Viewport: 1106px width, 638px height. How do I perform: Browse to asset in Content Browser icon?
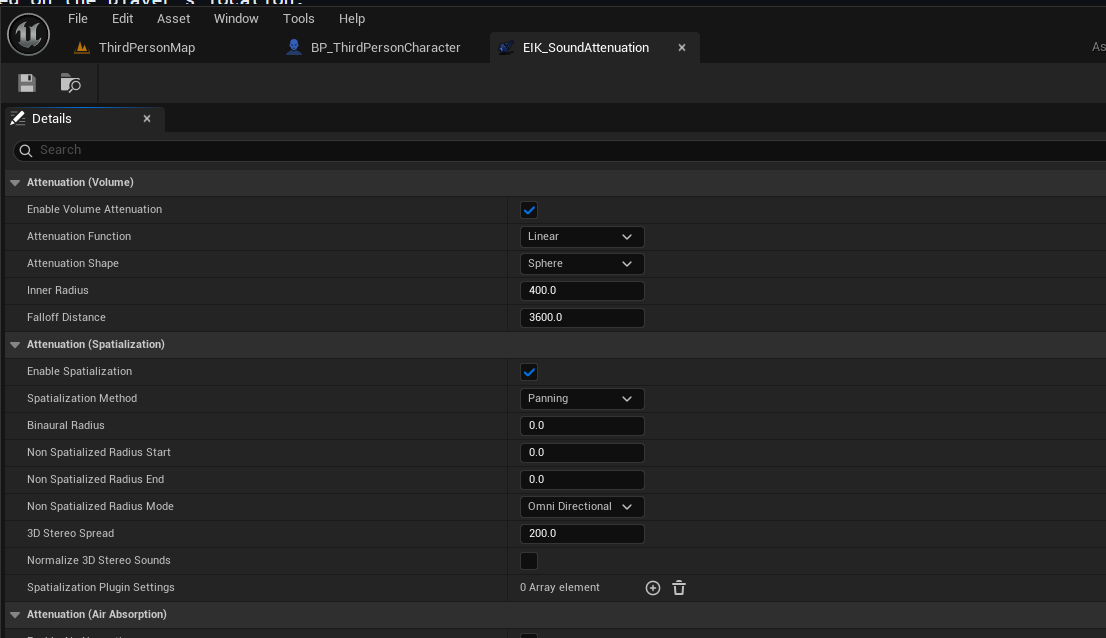[70, 84]
